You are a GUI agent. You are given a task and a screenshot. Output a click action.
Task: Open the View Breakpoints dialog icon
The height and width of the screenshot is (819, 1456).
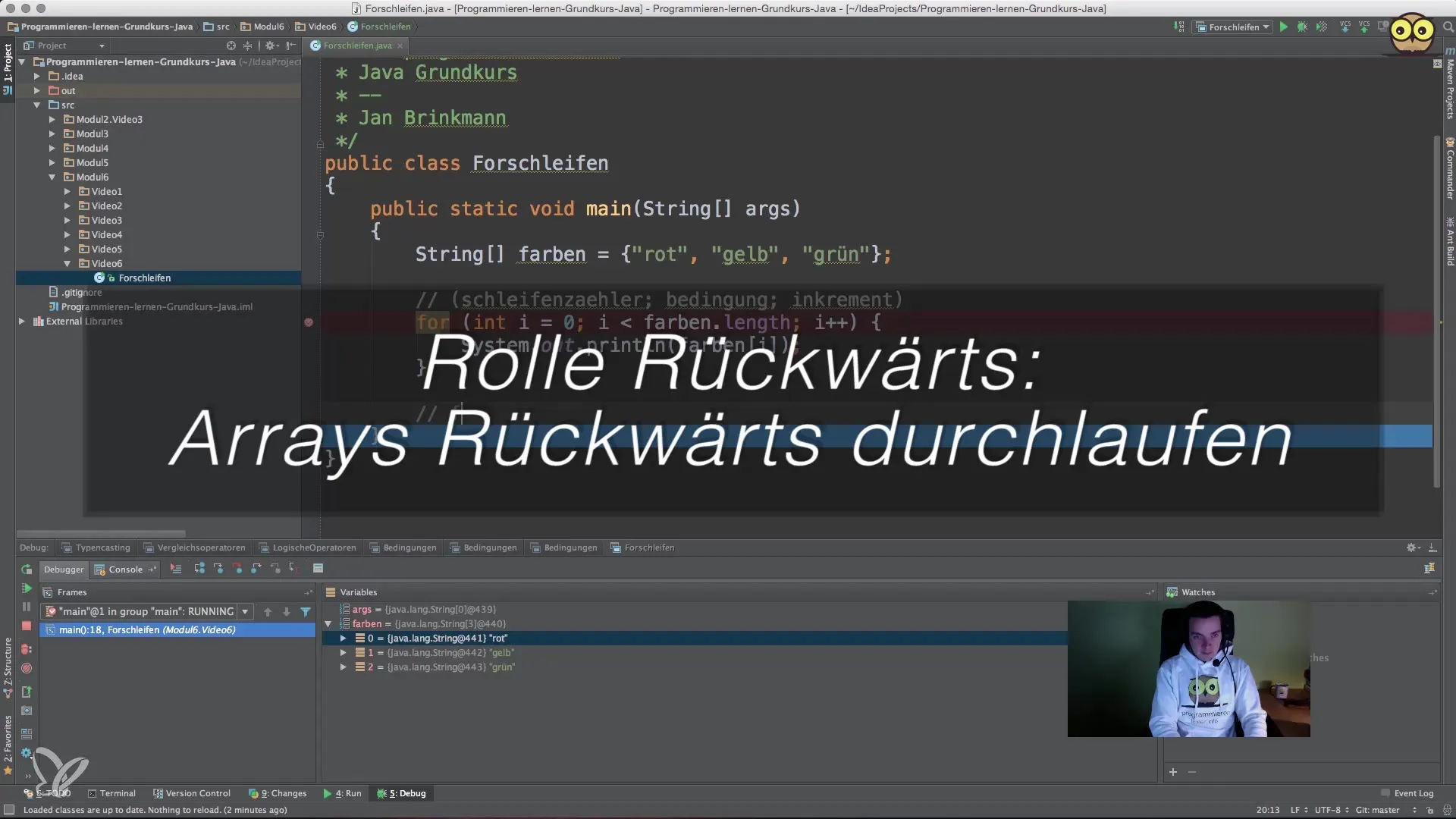(x=27, y=649)
